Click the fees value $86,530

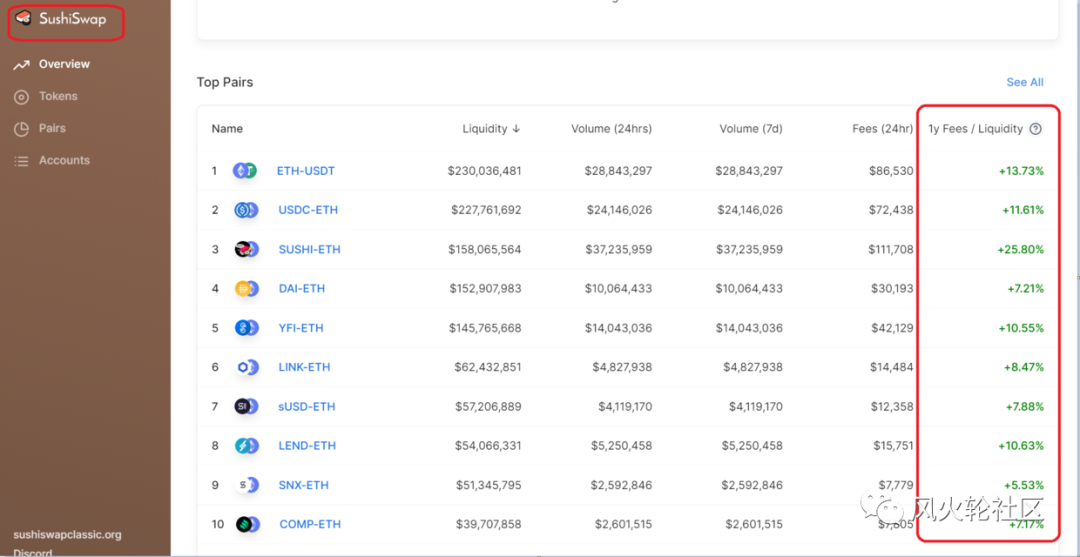(891, 171)
